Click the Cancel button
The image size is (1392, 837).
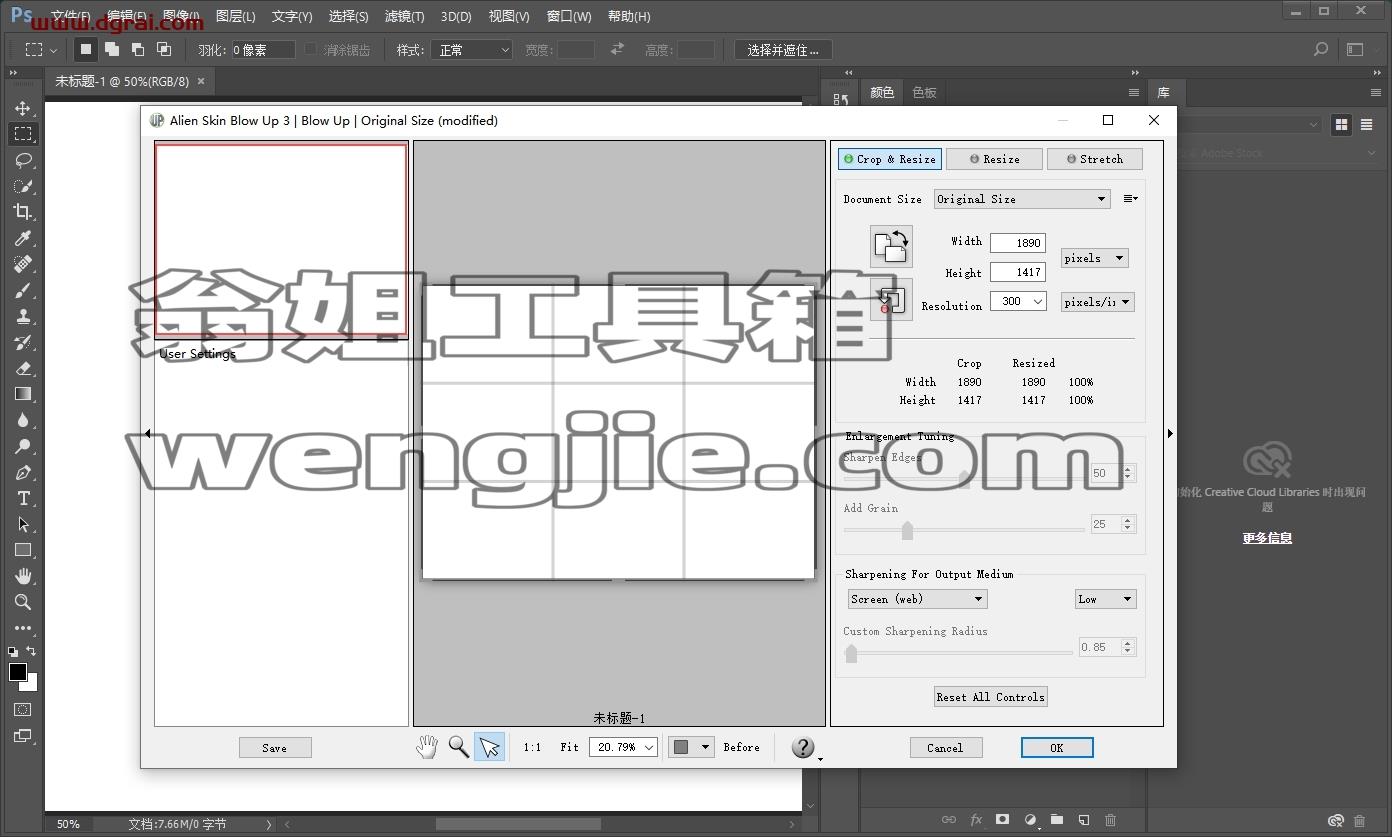946,748
